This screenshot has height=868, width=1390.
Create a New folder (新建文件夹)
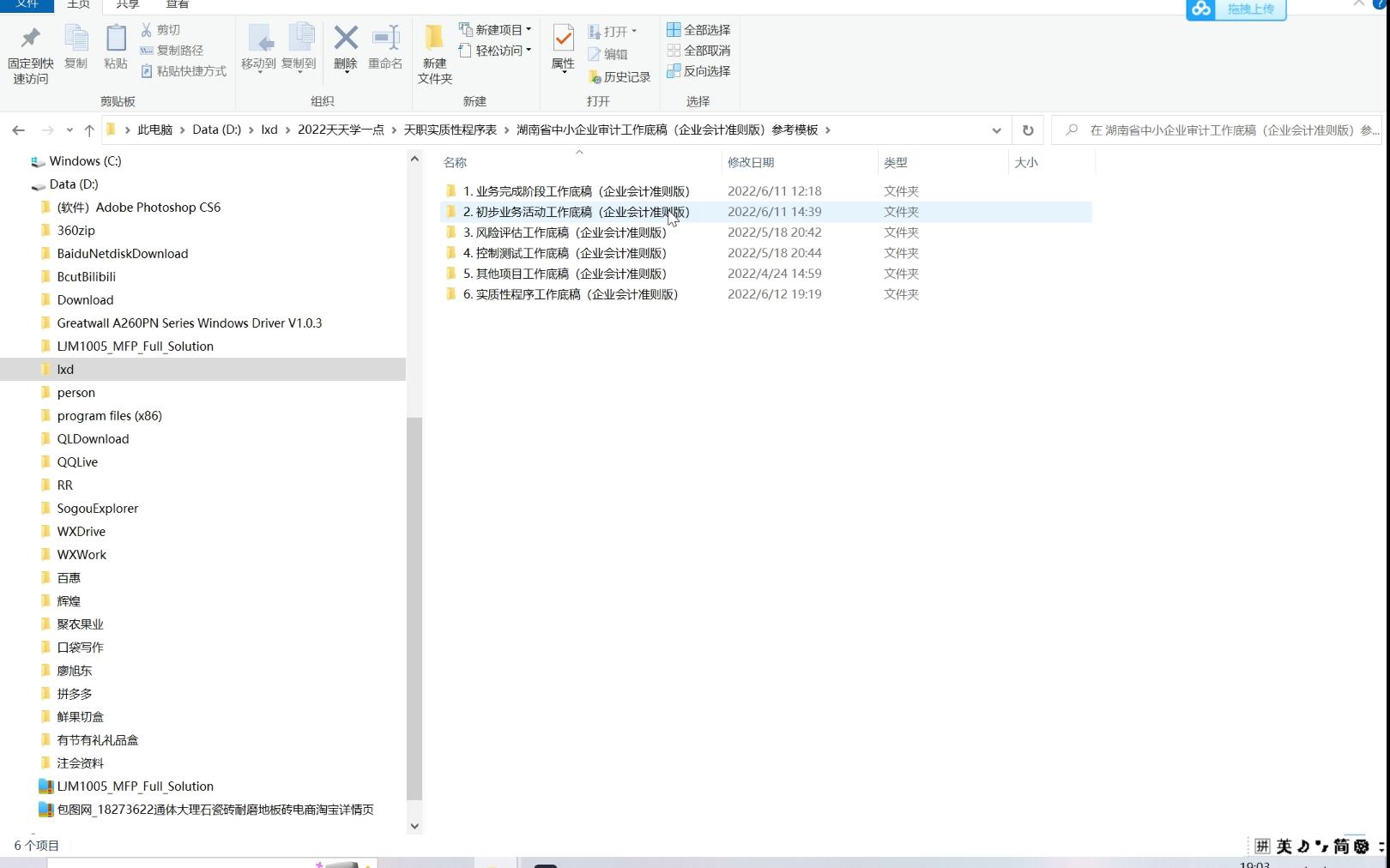click(435, 55)
